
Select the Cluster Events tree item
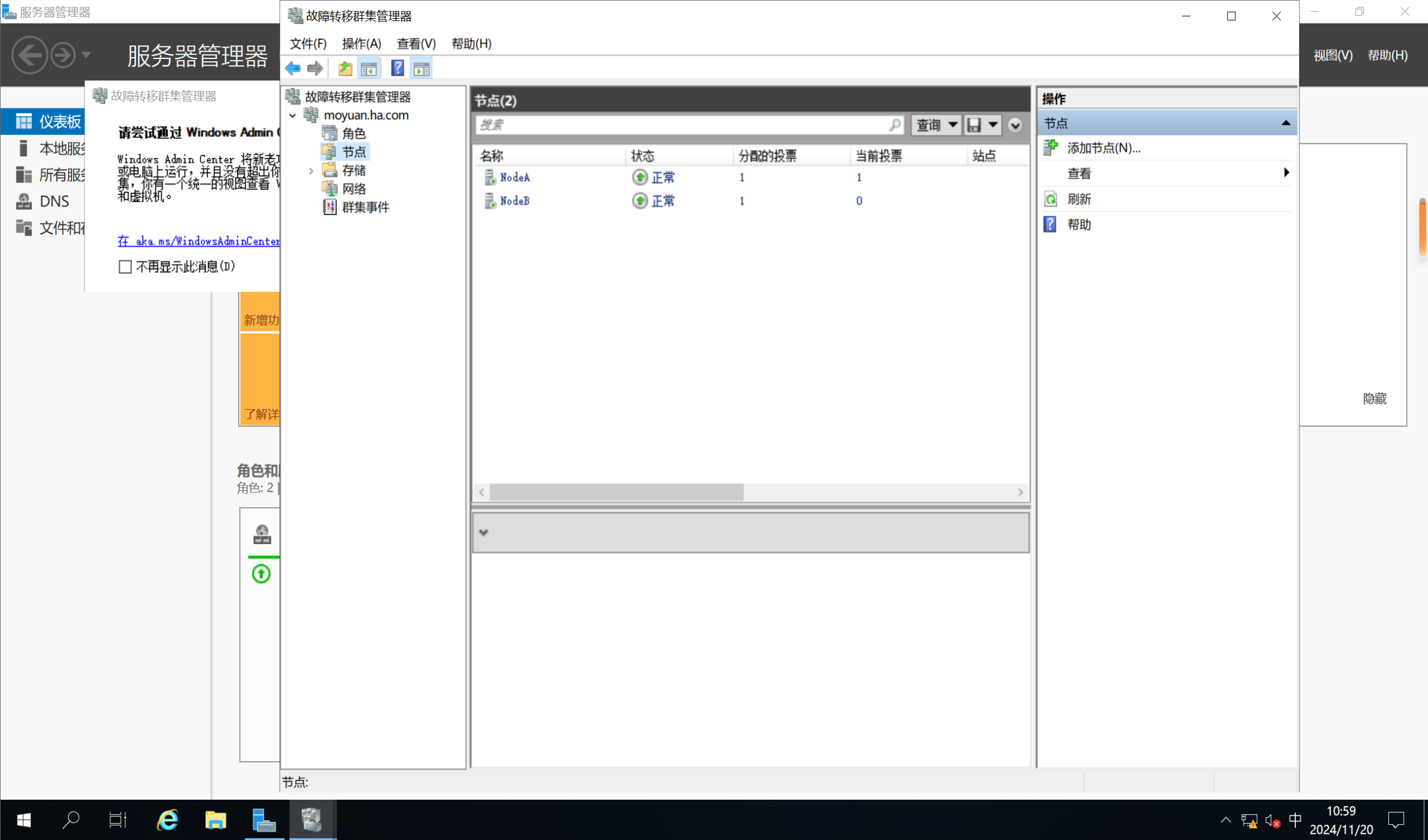365,207
